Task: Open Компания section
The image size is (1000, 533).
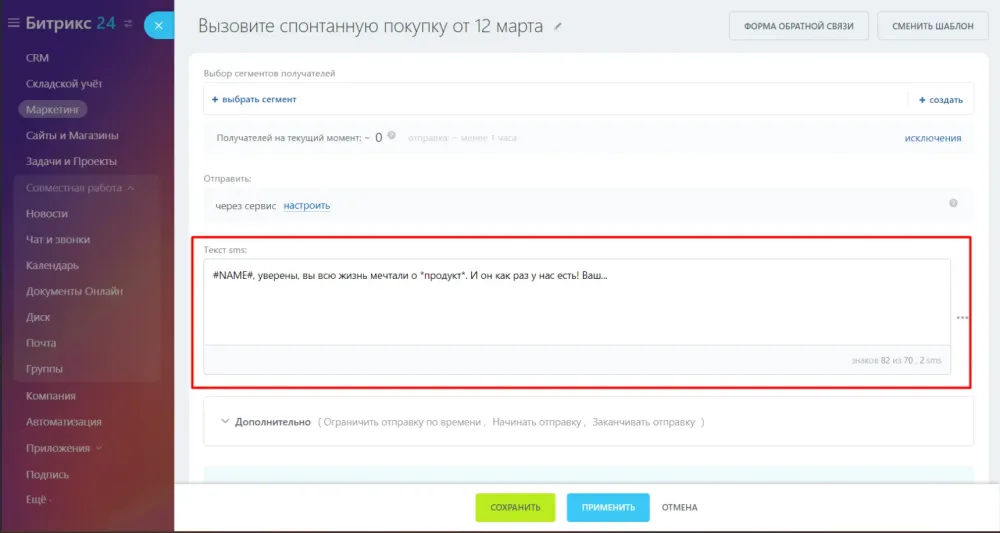Action: 50,396
